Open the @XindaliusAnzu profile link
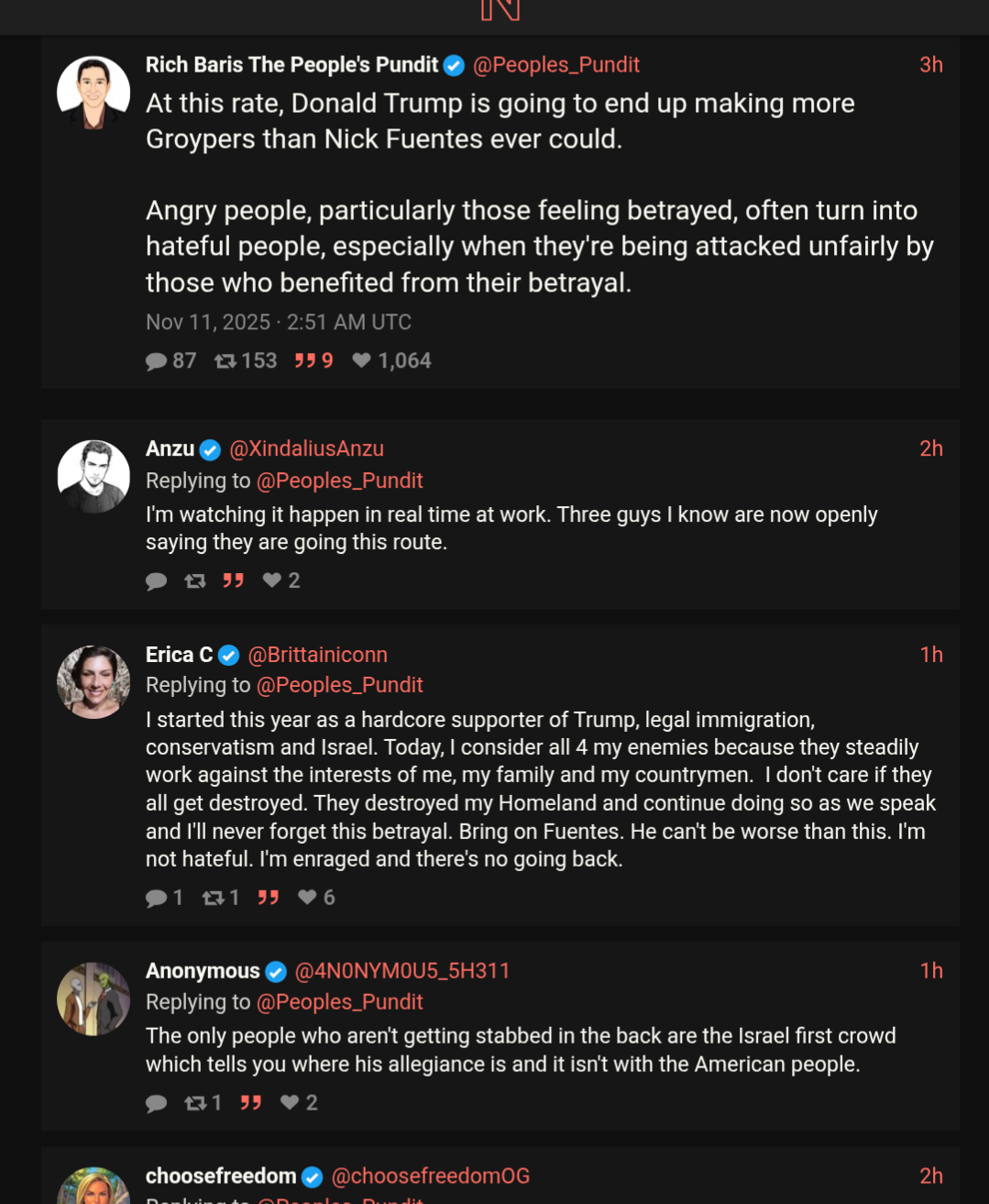Image resolution: width=989 pixels, height=1204 pixels. click(306, 448)
